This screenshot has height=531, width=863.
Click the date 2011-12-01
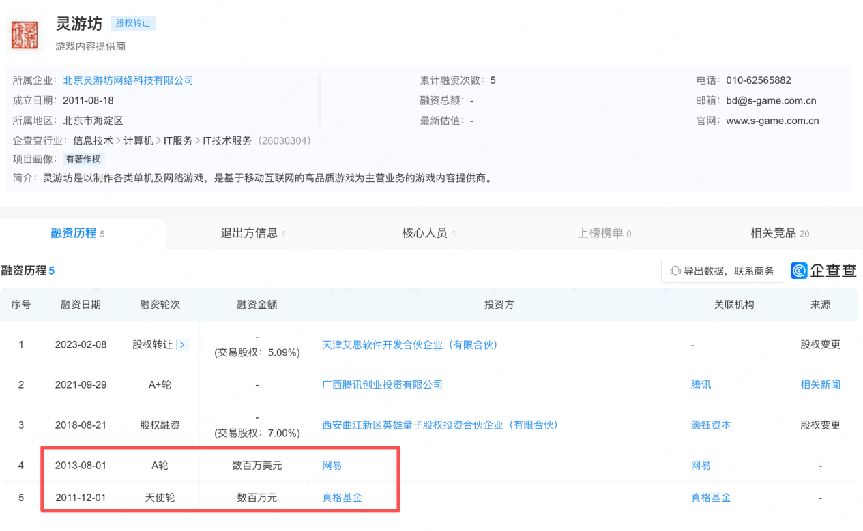pyautogui.click(x=80, y=497)
